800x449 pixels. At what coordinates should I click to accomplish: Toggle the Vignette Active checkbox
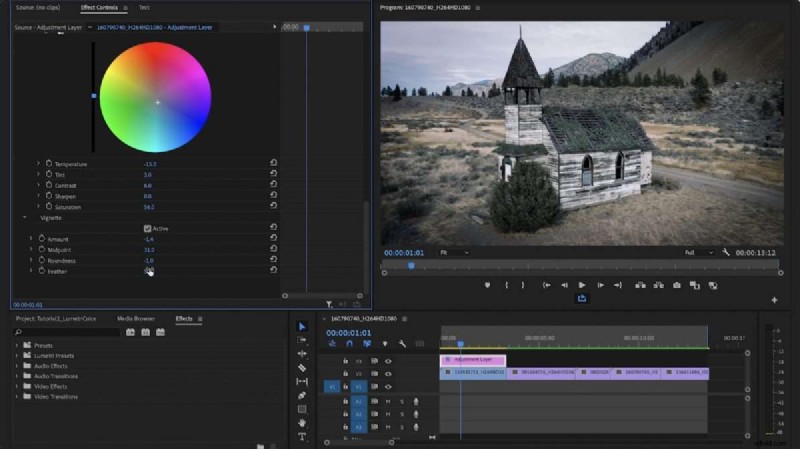(x=147, y=229)
